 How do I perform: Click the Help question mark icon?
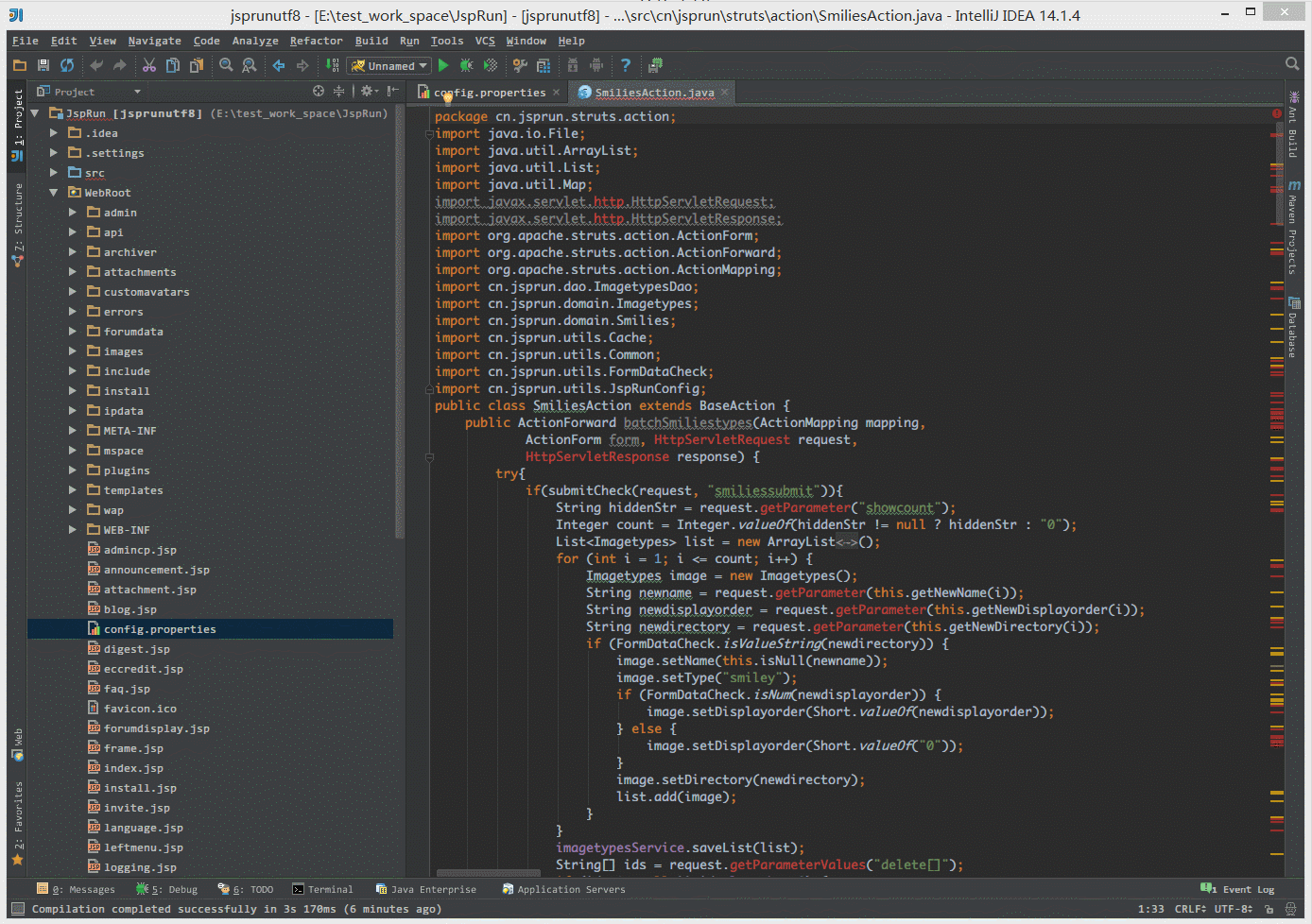(625, 65)
